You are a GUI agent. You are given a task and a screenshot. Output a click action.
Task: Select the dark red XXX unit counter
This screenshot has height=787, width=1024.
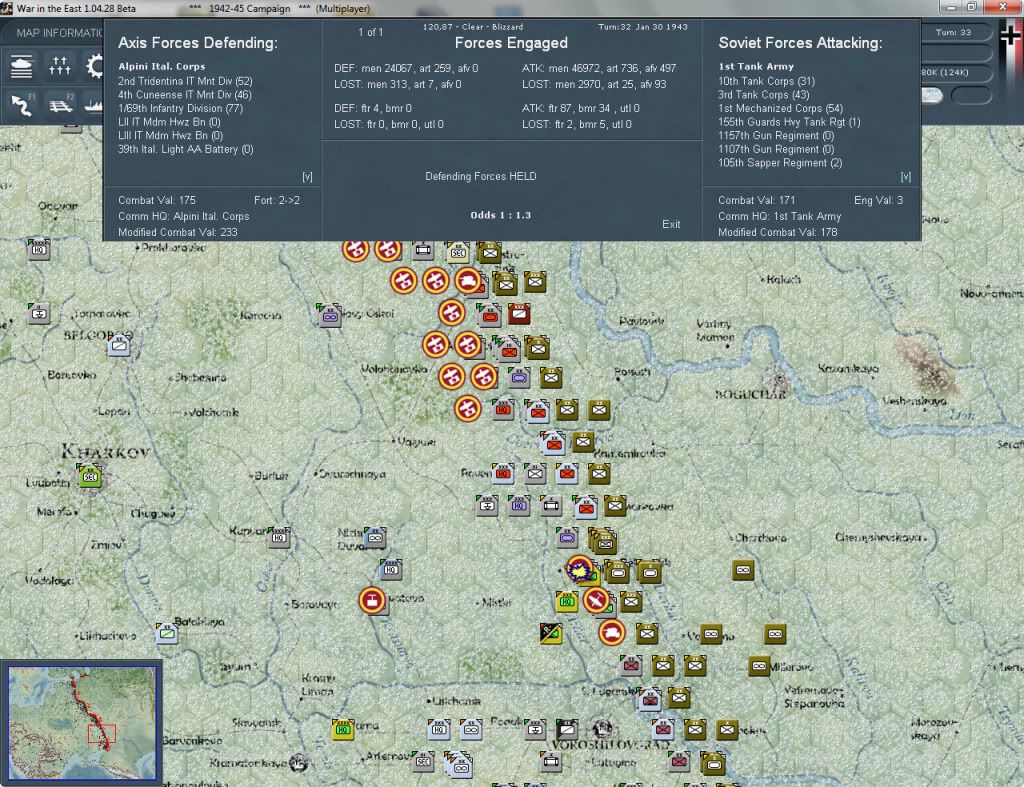point(519,313)
